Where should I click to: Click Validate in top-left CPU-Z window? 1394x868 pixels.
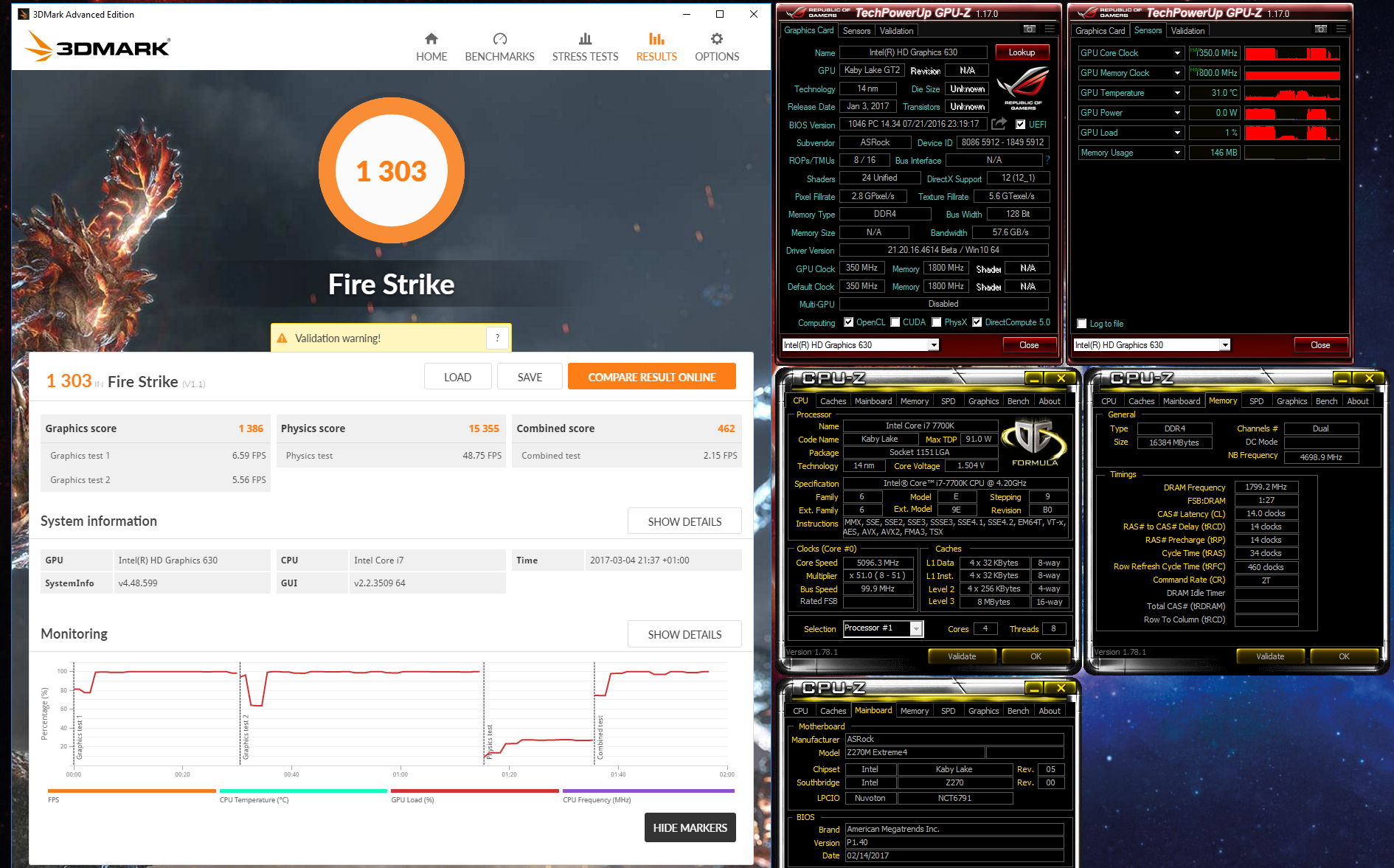click(962, 656)
